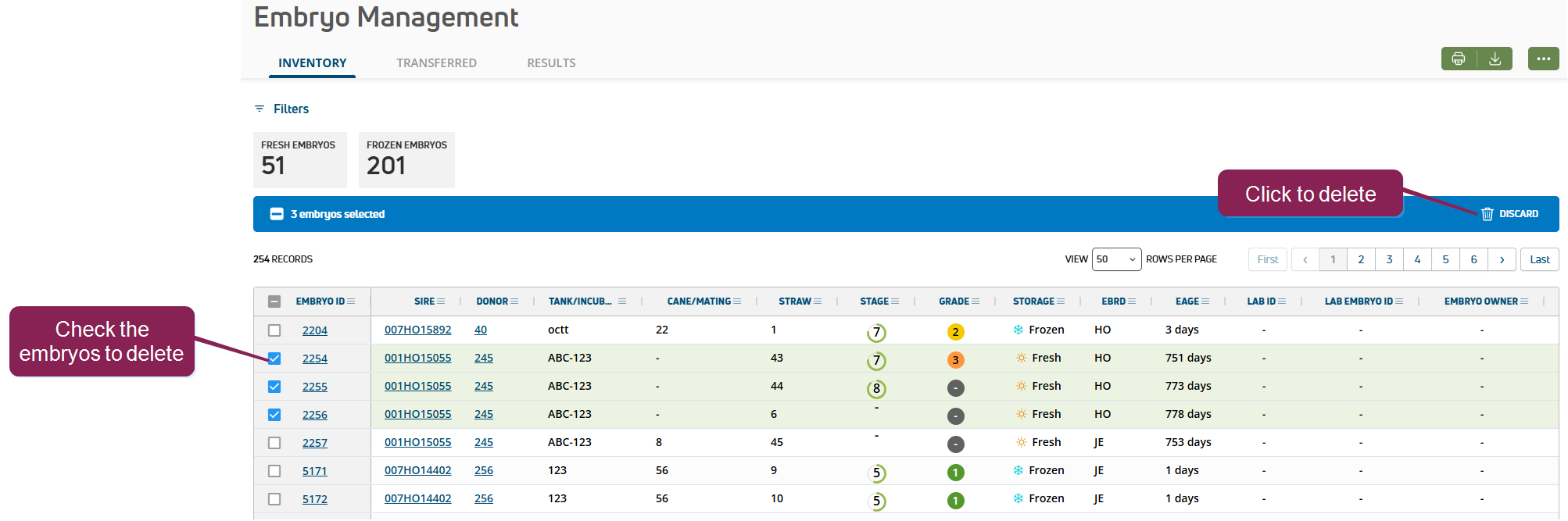The image size is (1568, 521).
Task: Check the checkbox for embryo 2204
Action: tap(274, 330)
